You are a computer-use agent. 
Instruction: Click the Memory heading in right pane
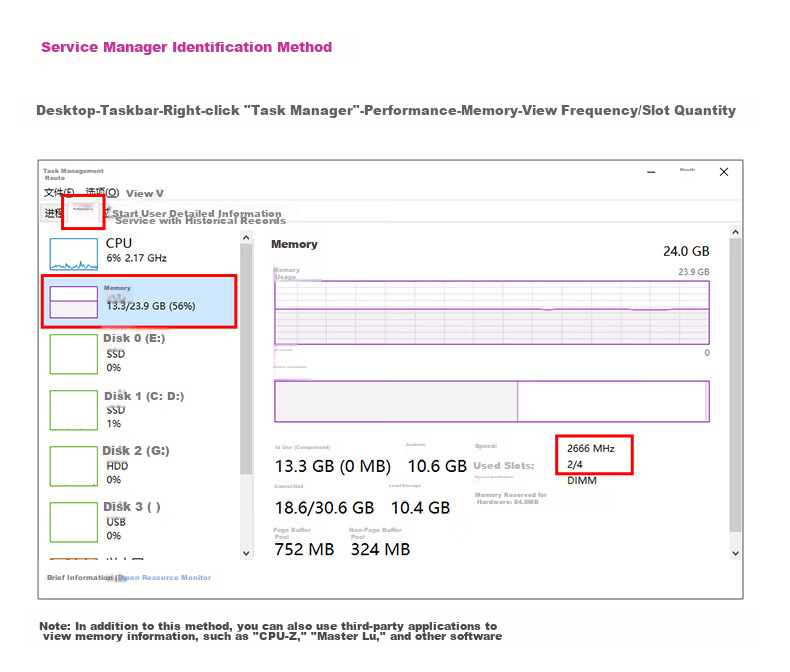[294, 244]
